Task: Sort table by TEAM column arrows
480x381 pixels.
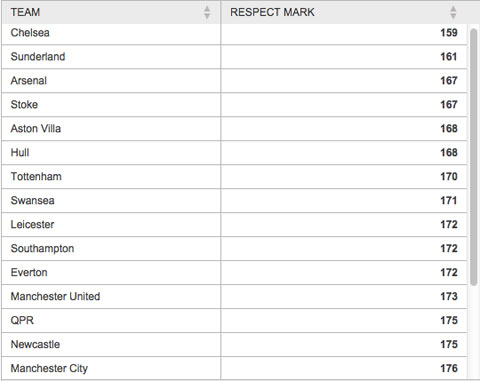Action: (x=207, y=13)
